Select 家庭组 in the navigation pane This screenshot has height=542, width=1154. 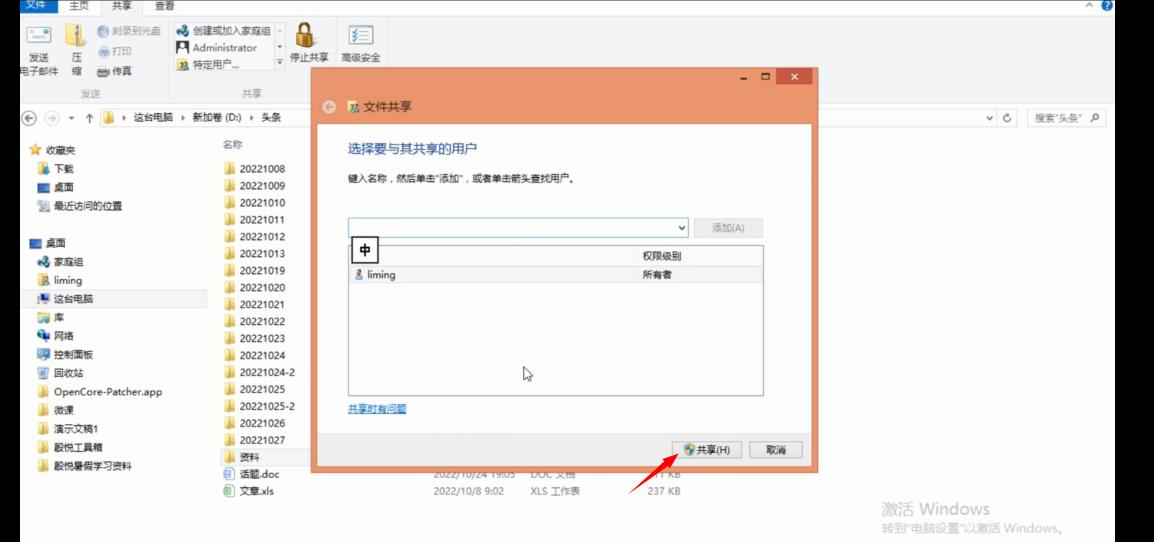pos(60,261)
